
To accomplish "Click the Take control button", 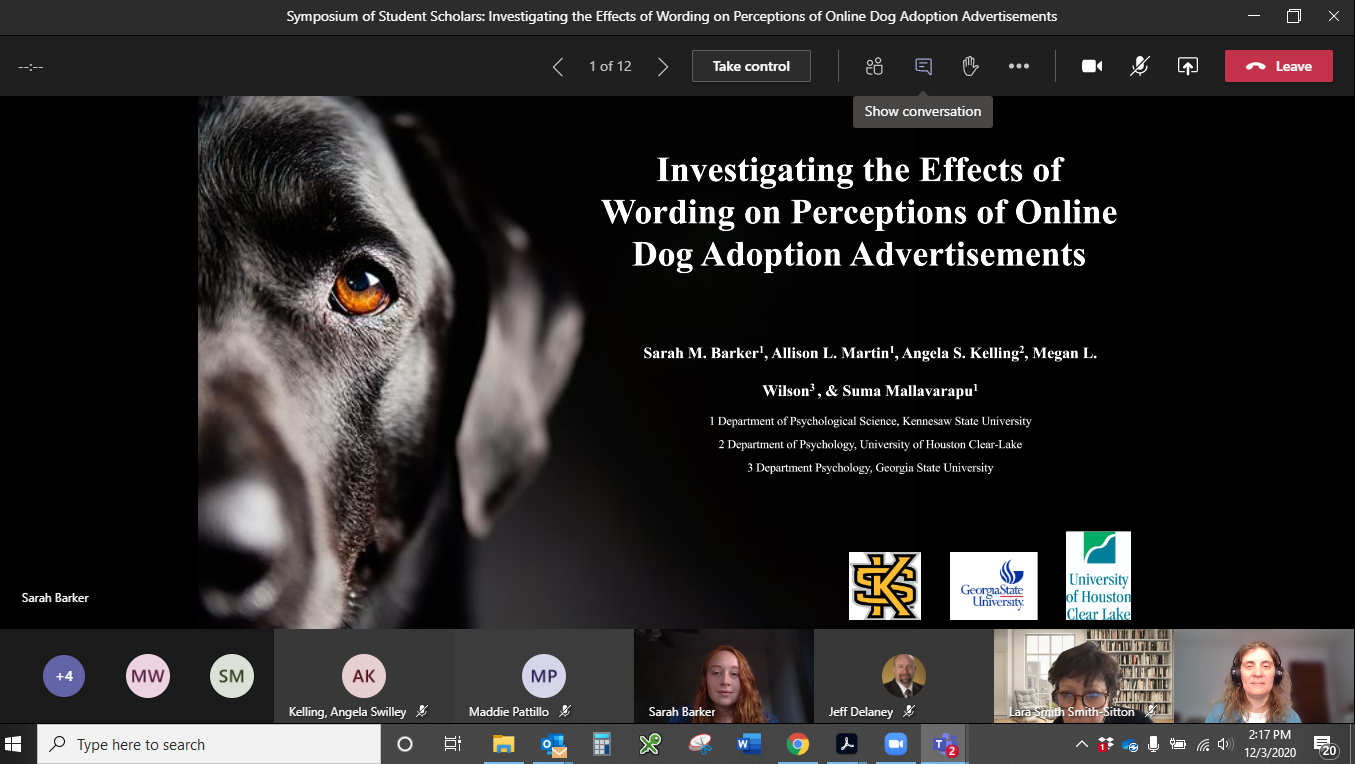I will point(751,66).
